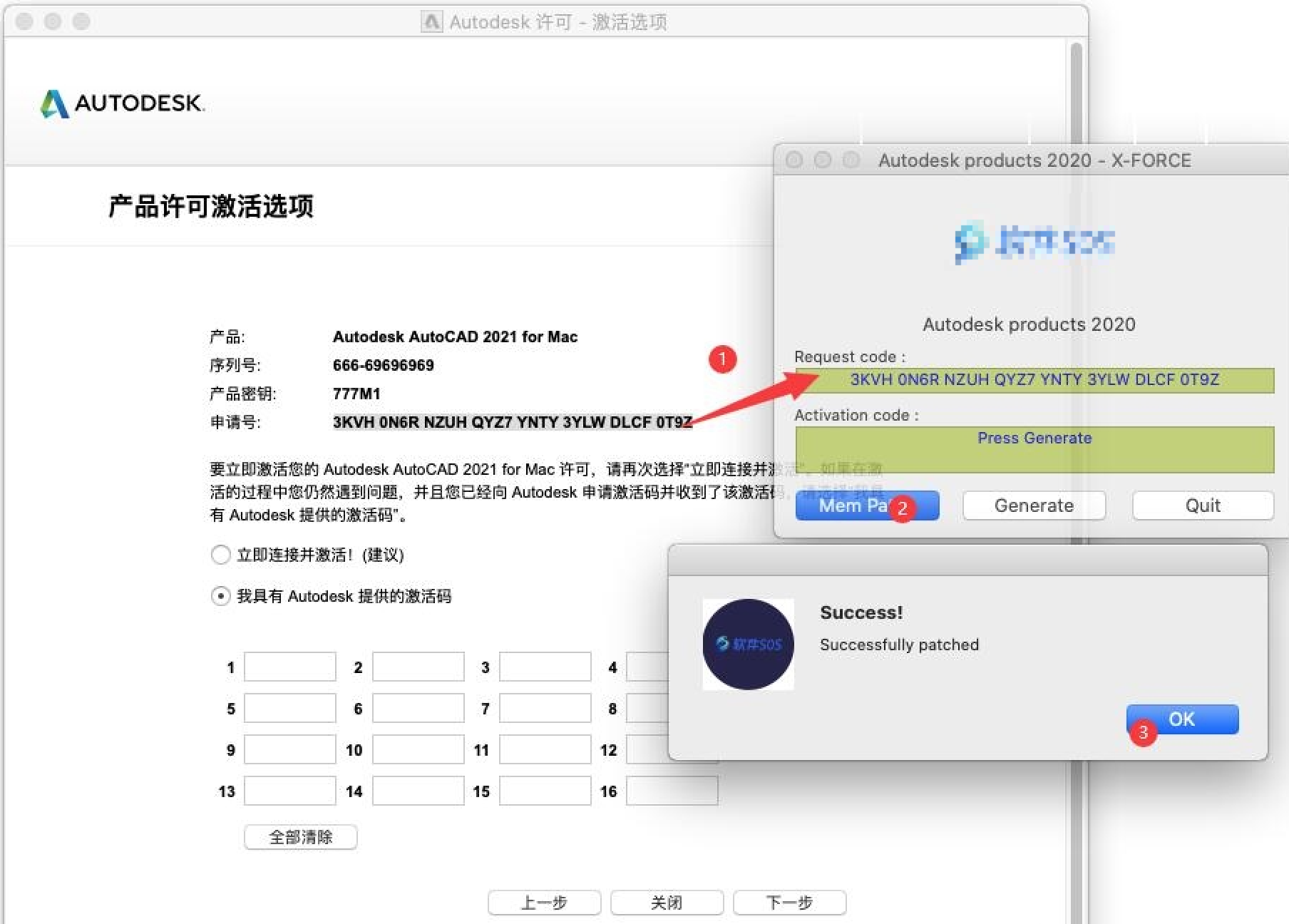Click activation code input field 7

point(545,709)
